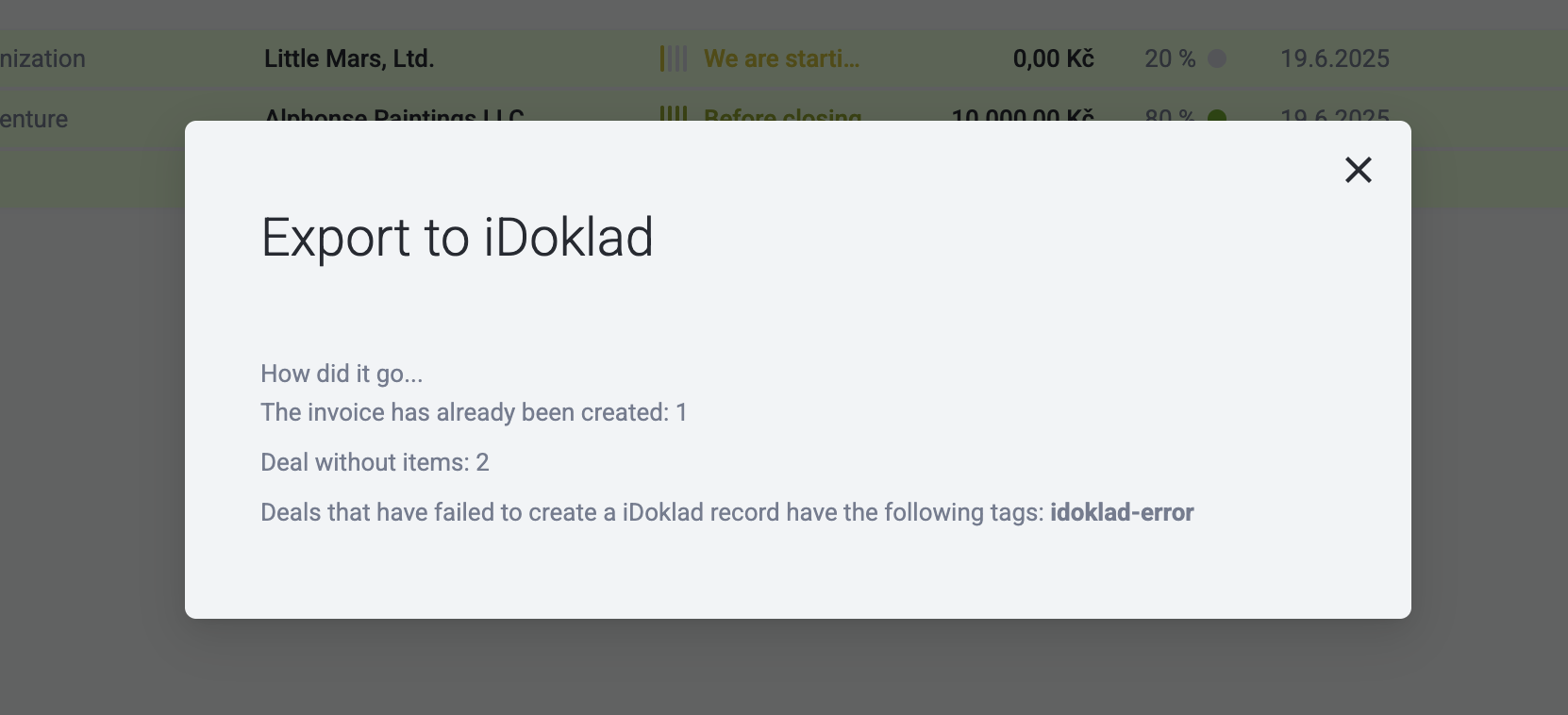Click the line Deal without items: 2
This screenshot has width=1568, height=715.
[375, 462]
